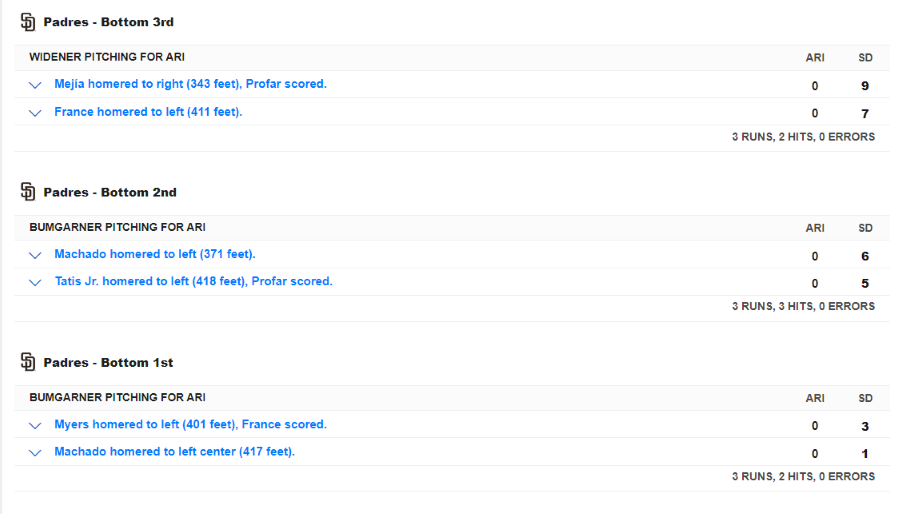Click 3 RUNS, 2 HITS summary for Bottom 1st
Viewport: 899px width, 514px height.
point(803,476)
